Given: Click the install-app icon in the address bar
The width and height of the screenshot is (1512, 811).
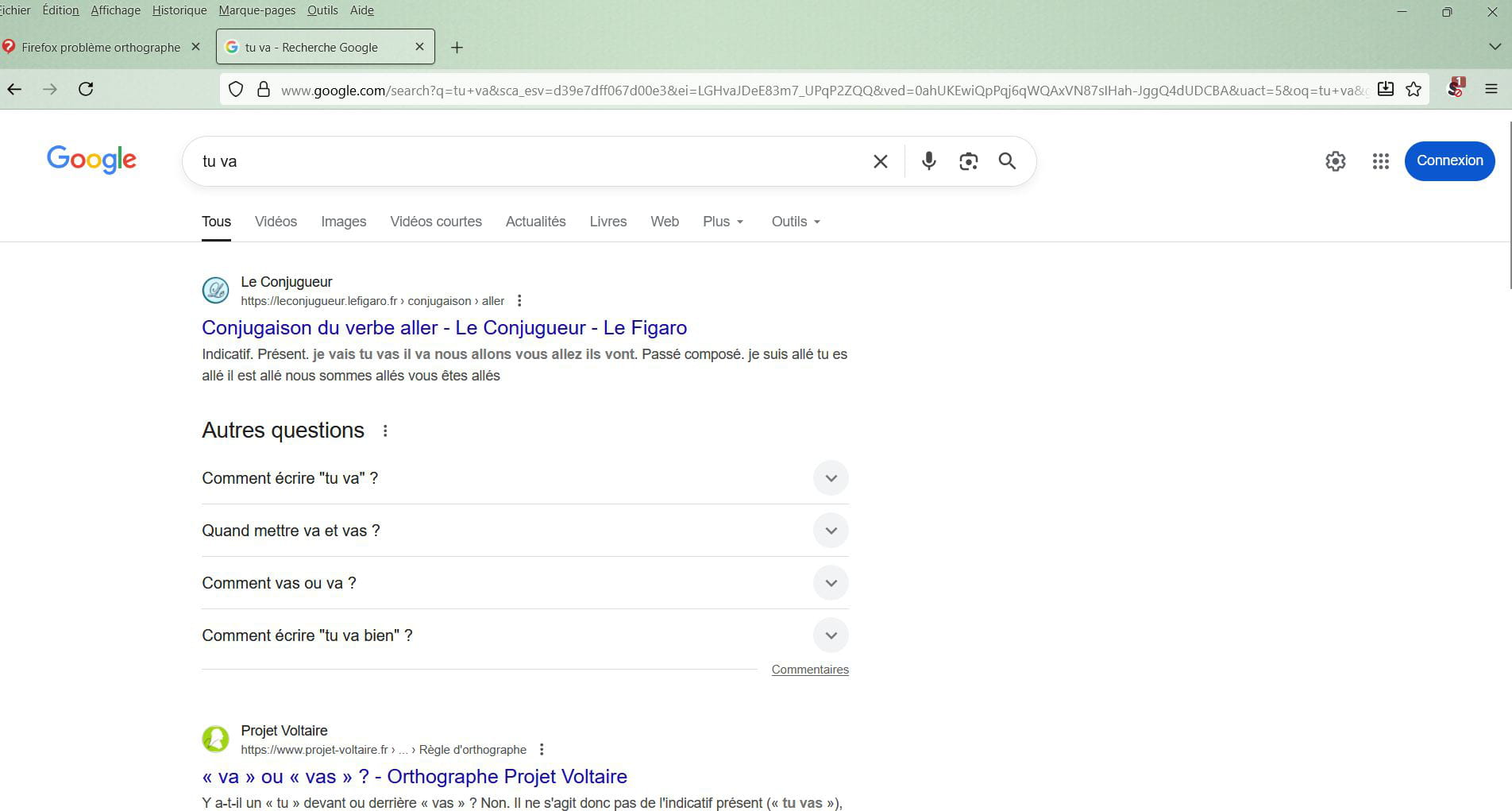Looking at the screenshot, I should [1385, 89].
